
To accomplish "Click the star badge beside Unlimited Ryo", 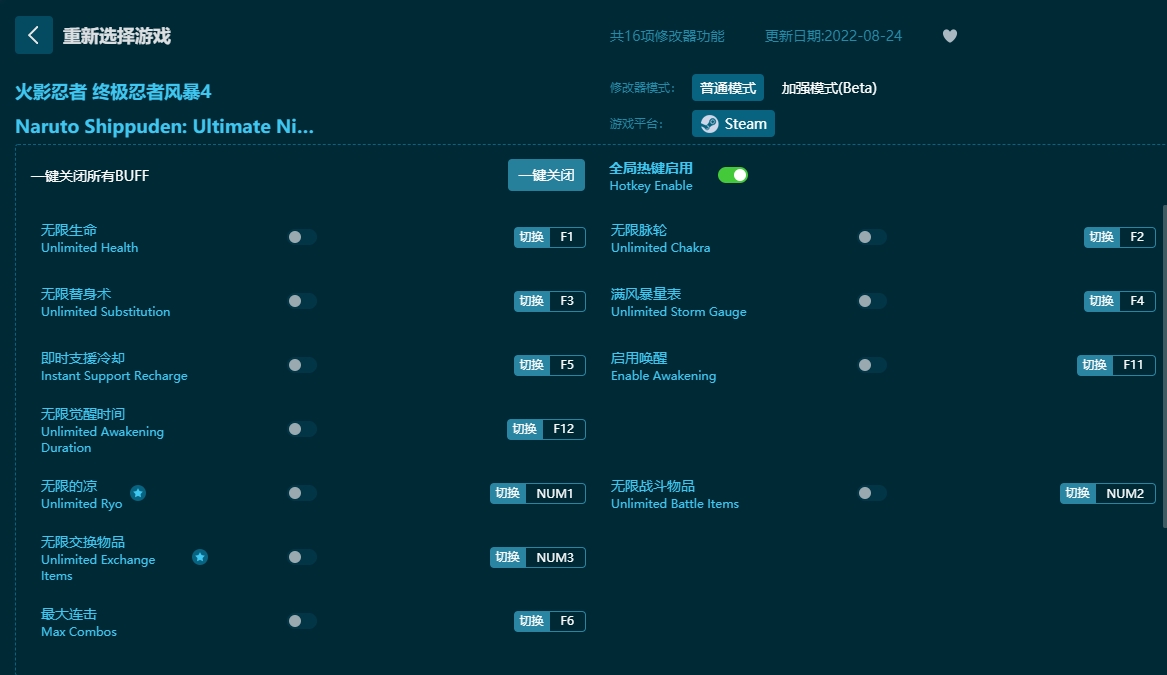I will 138,493.
